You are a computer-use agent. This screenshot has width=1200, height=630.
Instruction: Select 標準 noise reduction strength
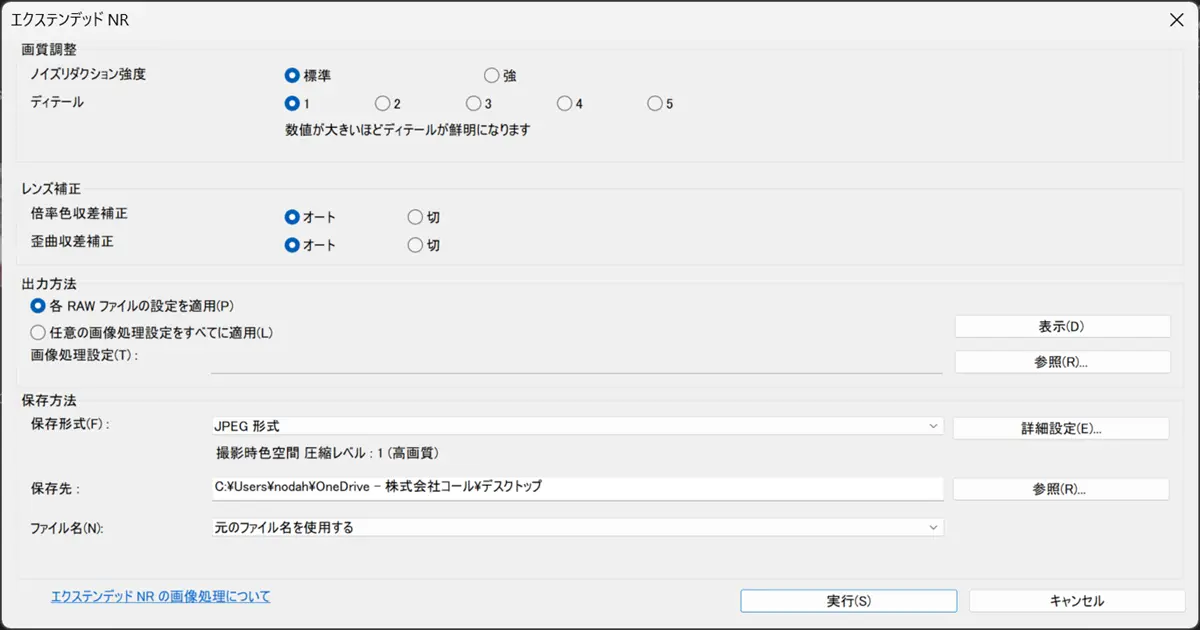click(x=292, y=75)
